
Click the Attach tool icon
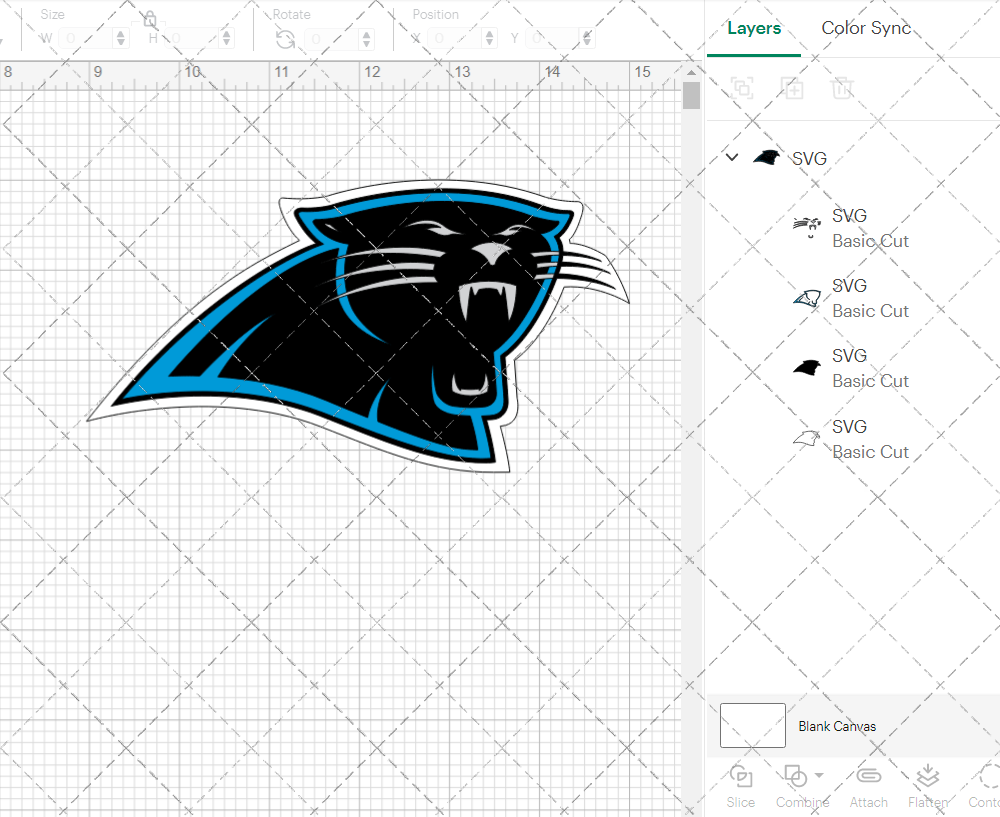[x=868, y=776]
